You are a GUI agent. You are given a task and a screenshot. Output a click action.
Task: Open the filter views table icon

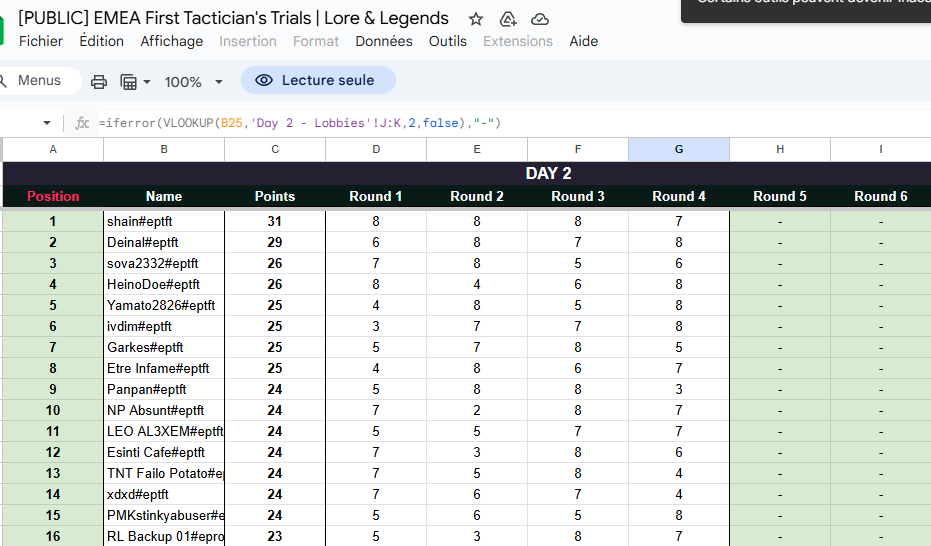tap(128, 82)
